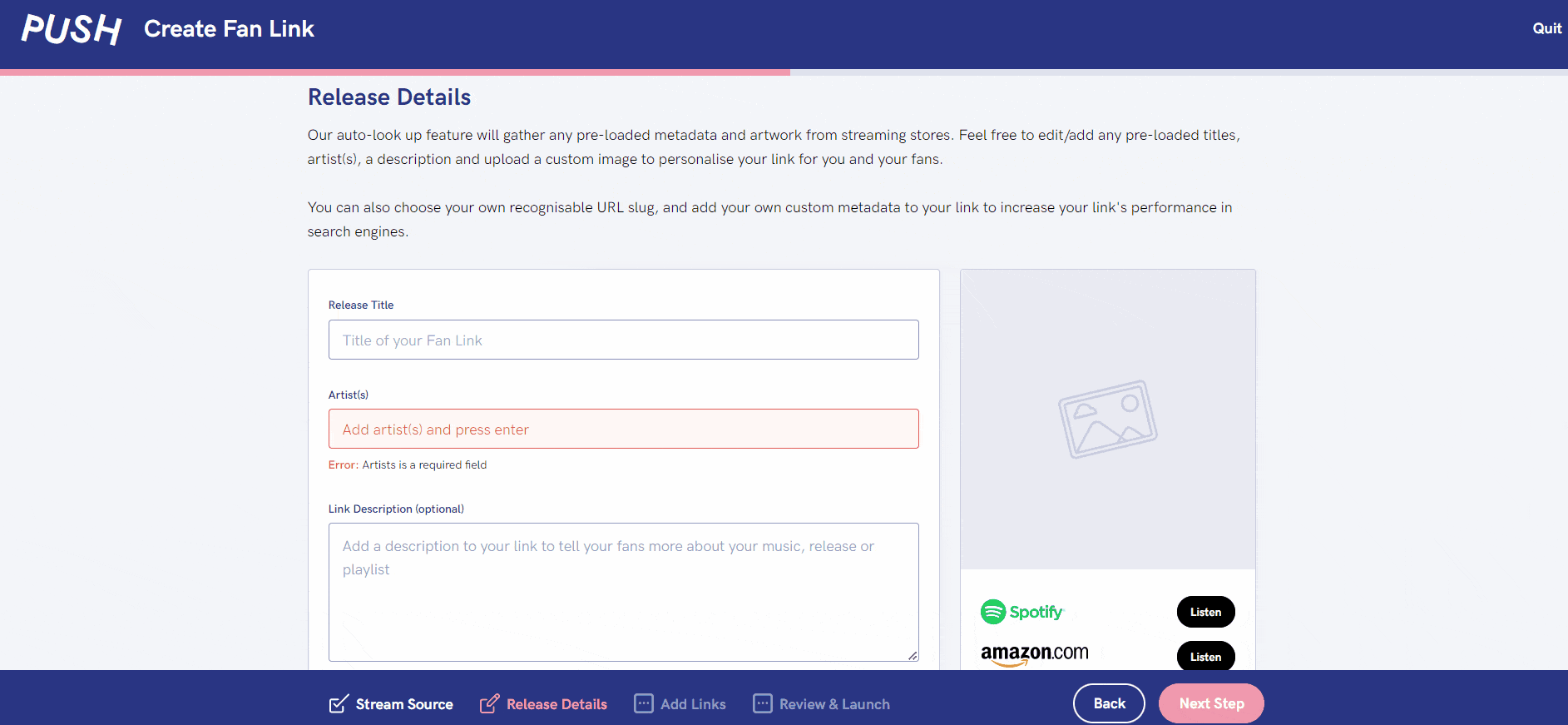
Task: Click the pink progress bar under header
Action: click(x=394, y=72)
